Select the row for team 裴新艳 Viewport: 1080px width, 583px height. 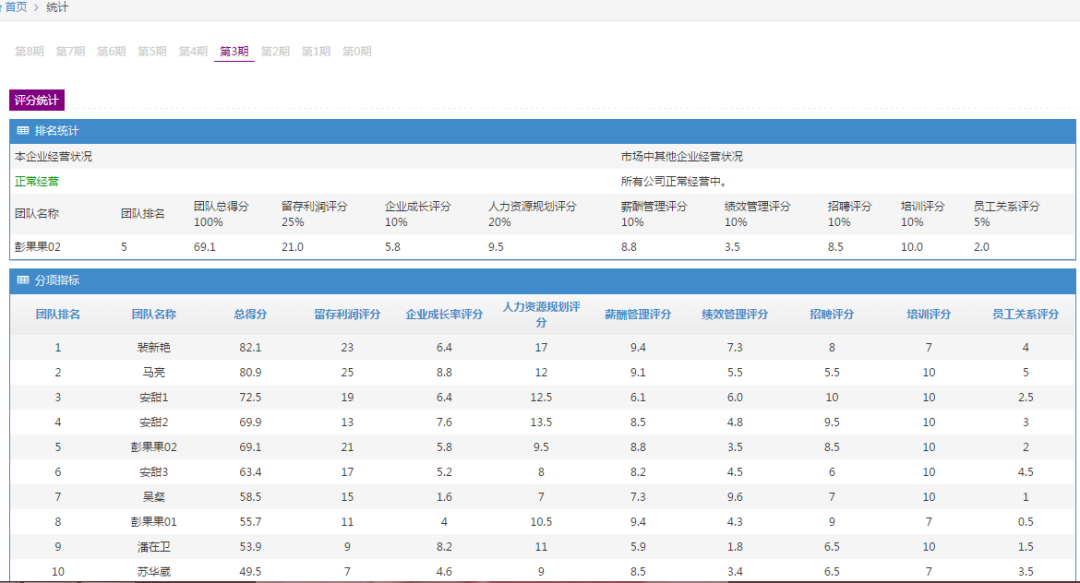click(x=154, y=347)
